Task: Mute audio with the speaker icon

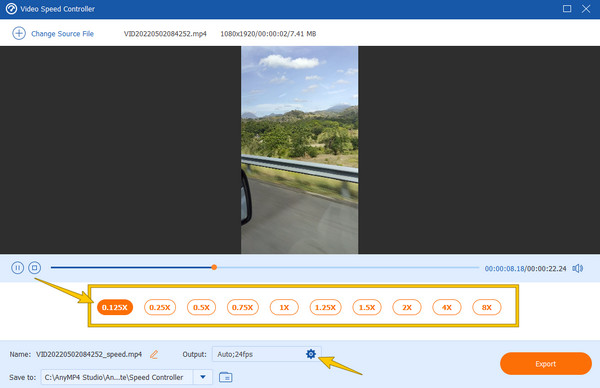Action: pos(577,268)
